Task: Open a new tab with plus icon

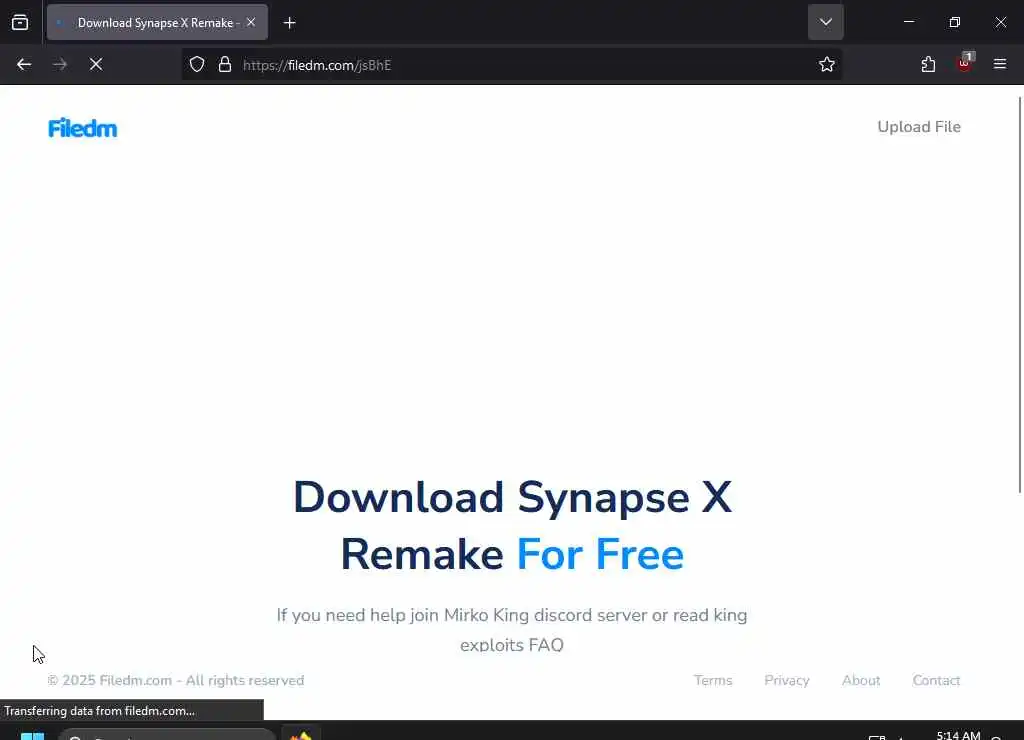Action: coord(289,23)
